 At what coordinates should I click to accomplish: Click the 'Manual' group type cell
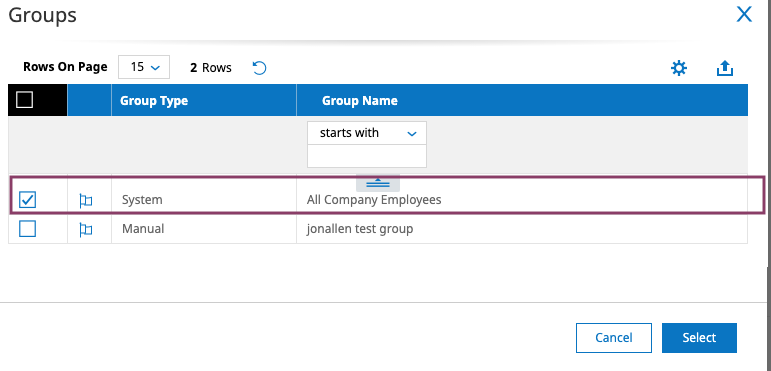[143, 229]
